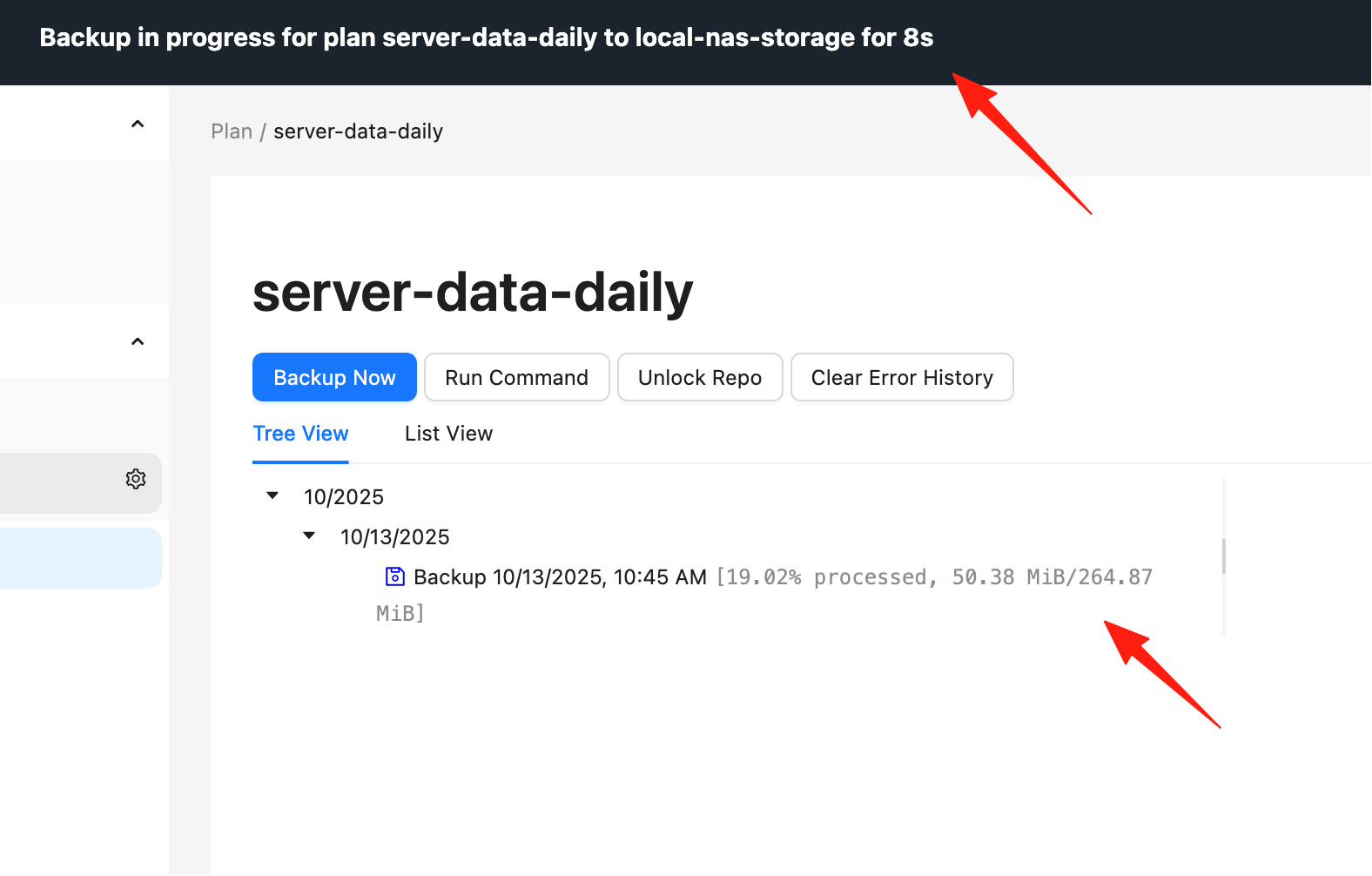Image resolution: width=1372 pixels, height=876 pixels.
Task: Clear the error history
Action: click(x=902, y=377)
